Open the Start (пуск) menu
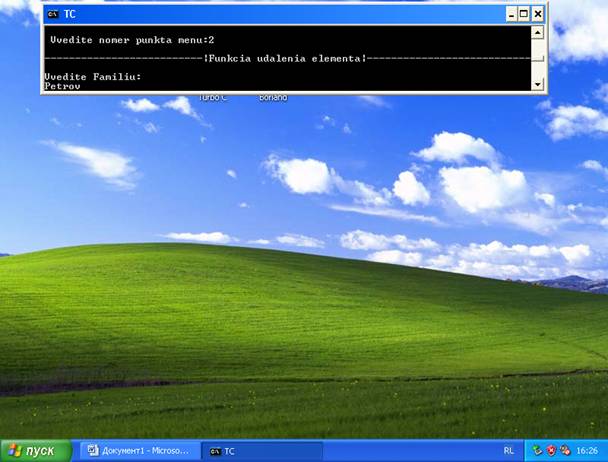Viewport: 608px width, 462px height. tap(35, 451)
